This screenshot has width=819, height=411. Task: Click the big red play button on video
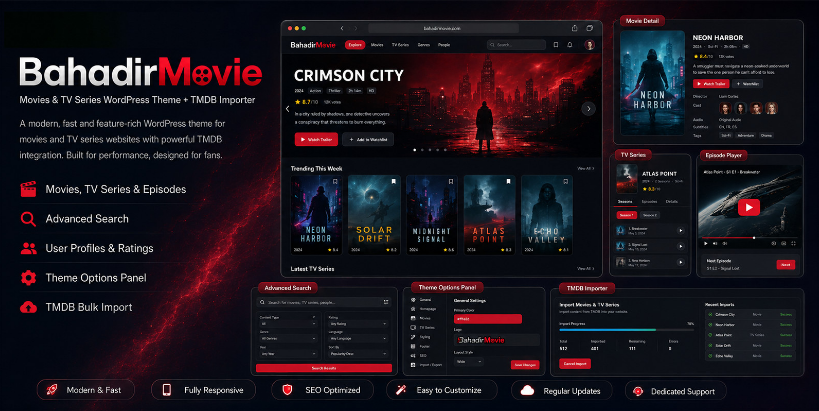tap(748, 207)
